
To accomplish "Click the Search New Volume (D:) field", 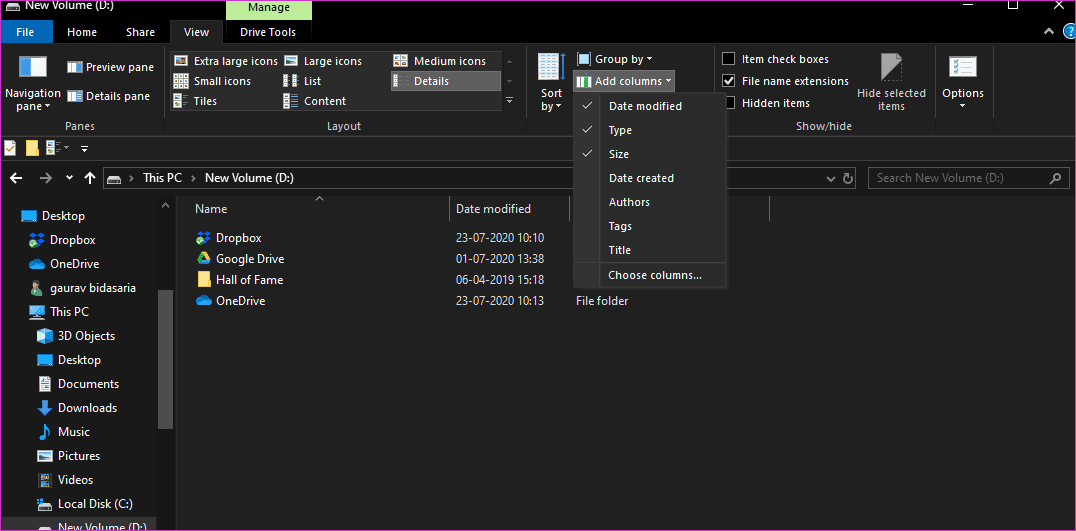I will pos(969,178).
